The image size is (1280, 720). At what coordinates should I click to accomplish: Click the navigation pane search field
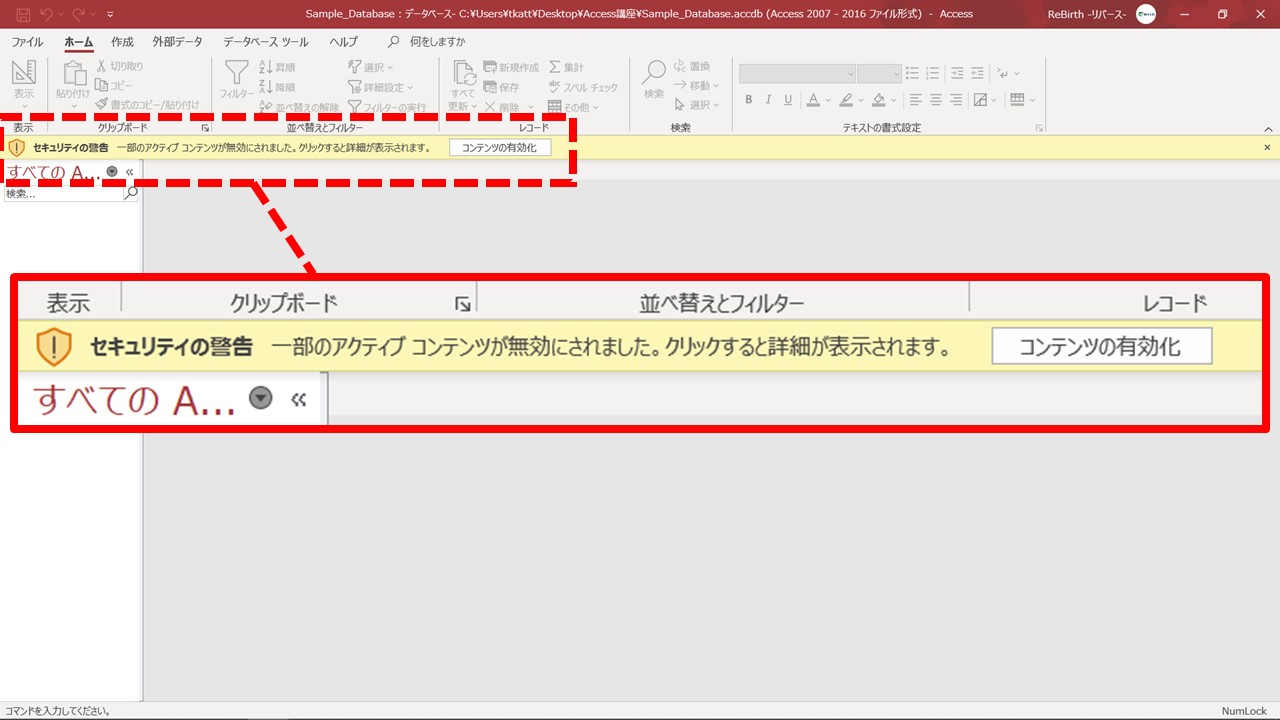pyautogui.click(x=62, y=194)
